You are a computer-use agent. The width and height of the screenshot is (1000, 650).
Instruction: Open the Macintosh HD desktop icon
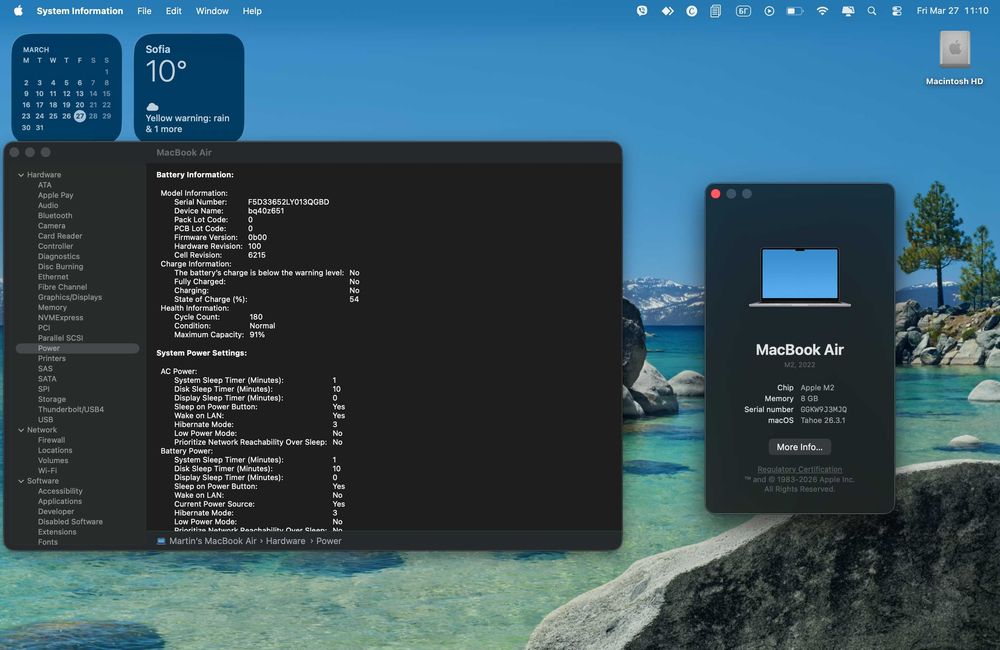tap(954, 58)
